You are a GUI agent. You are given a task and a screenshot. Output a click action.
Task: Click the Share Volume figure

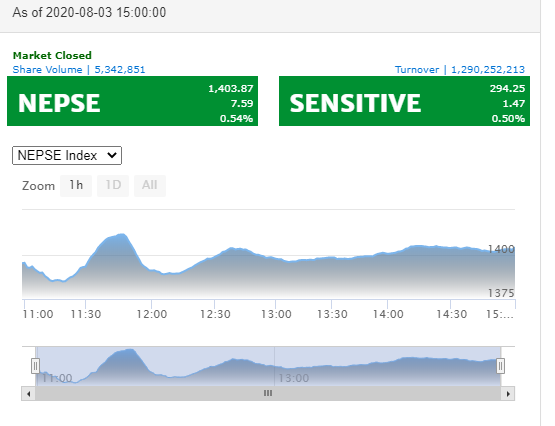pos(120,69)
